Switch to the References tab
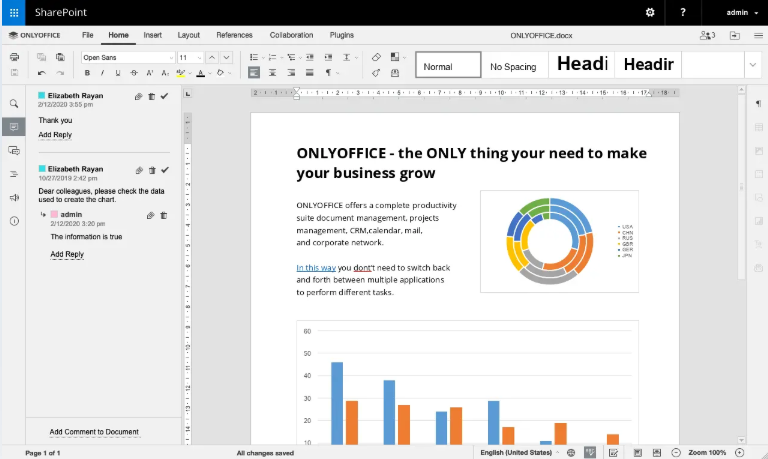The height and width of the screenshot is (459, 768). pyautogui.click(x=235, y=35)
